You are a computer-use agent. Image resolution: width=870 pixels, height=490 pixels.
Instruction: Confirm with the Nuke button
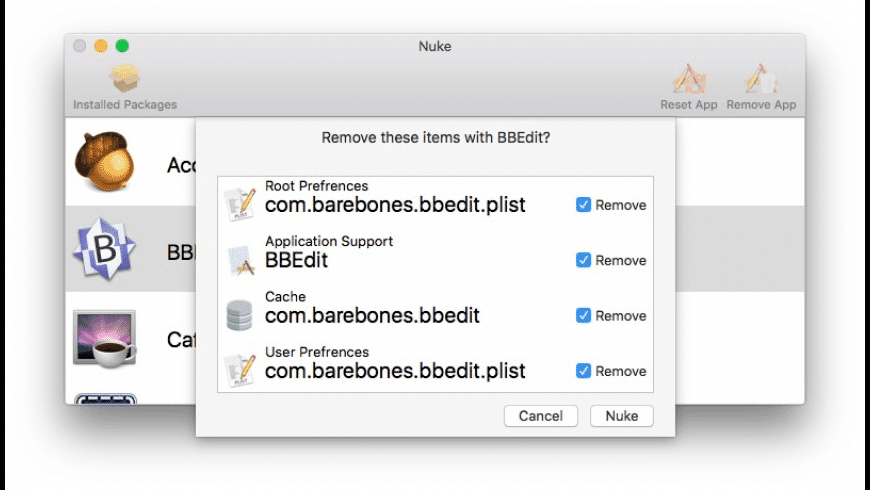click(621, 416)
